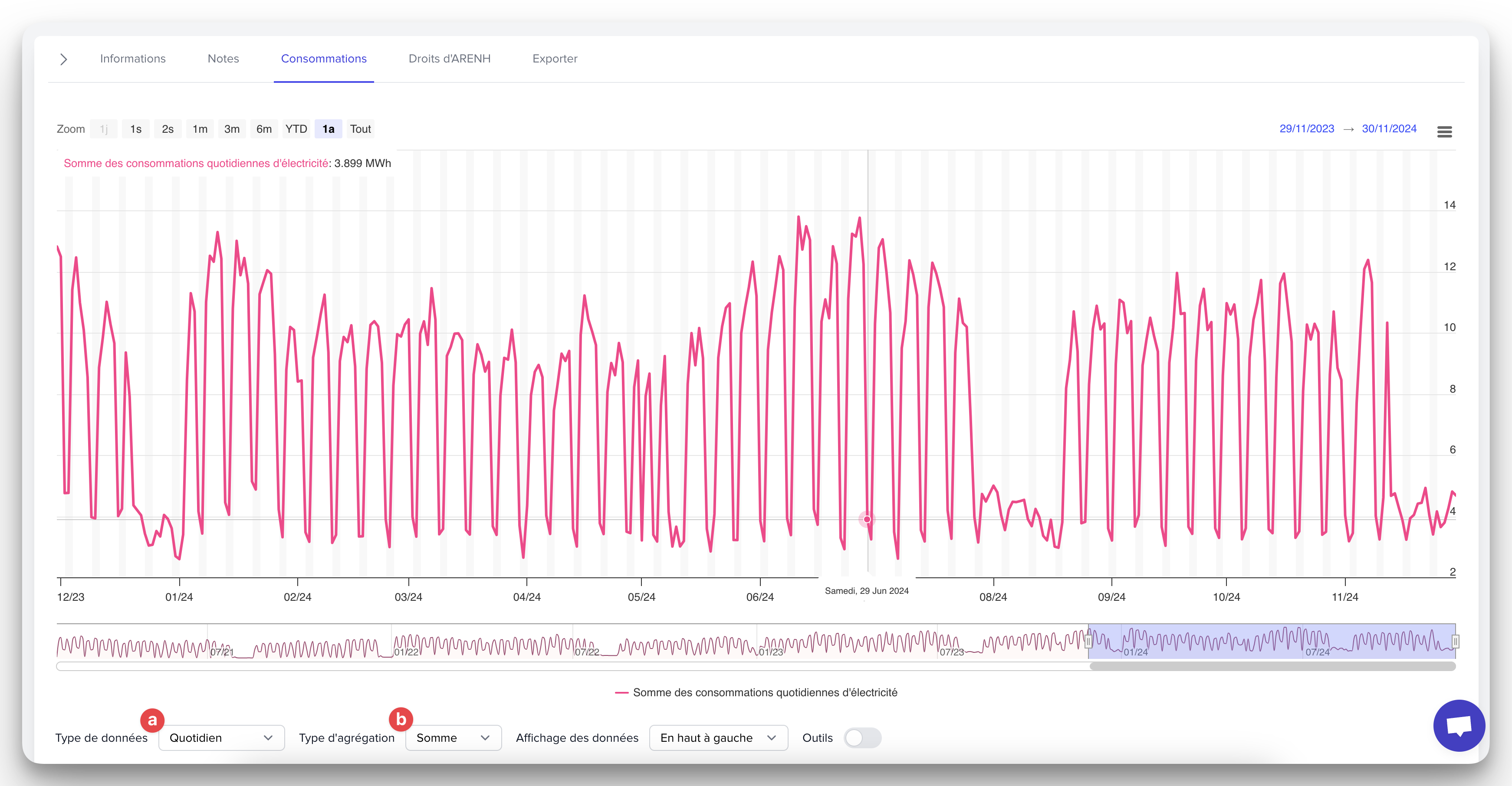Click the end date 30/11/2024 field
This screenshot has height=786, width=1512.
click(1389, 128)
